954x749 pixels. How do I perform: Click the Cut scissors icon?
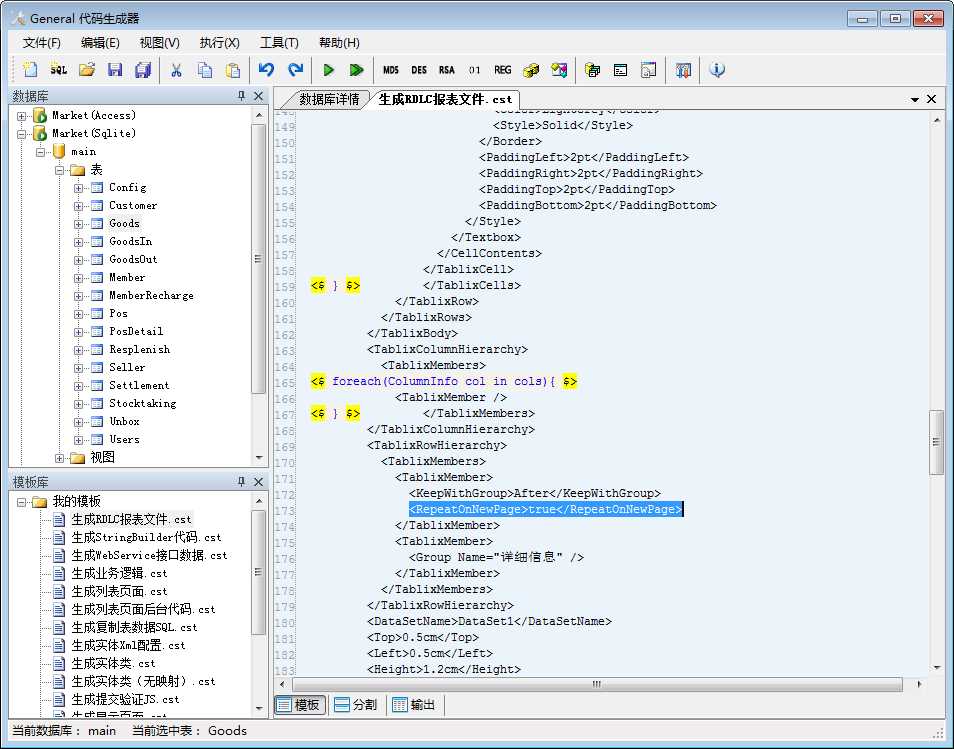(x=176, y=70)
